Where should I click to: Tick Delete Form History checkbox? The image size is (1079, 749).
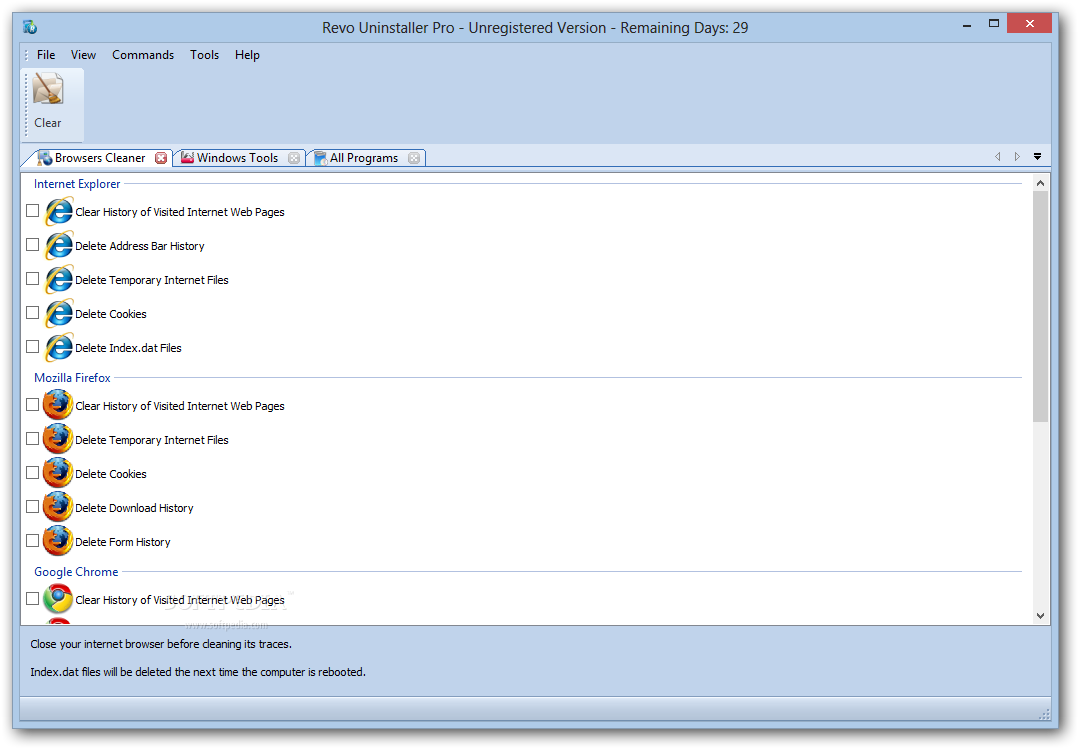point(32,541)
